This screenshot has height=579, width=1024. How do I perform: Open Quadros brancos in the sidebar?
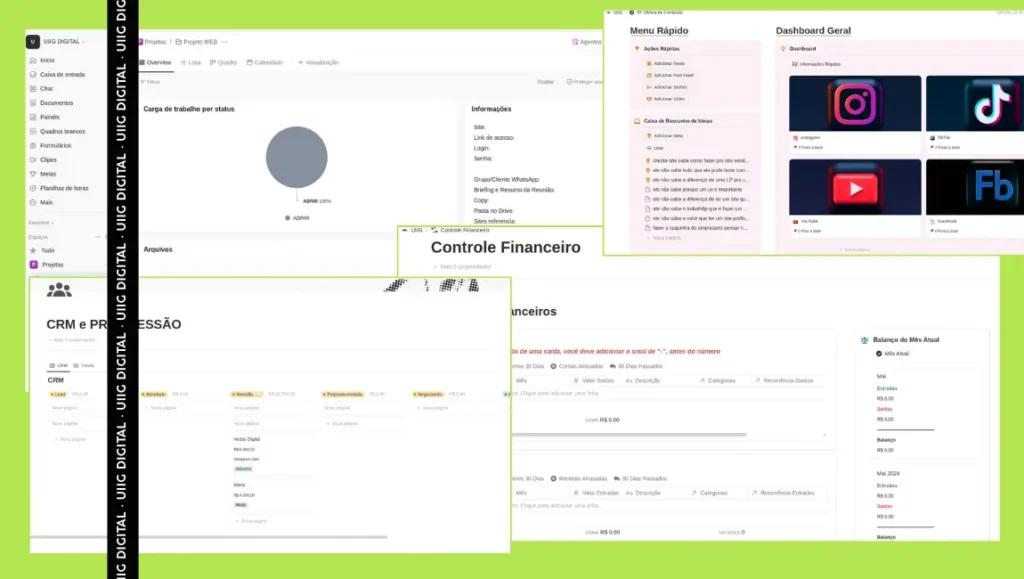[x=57, y=132]
